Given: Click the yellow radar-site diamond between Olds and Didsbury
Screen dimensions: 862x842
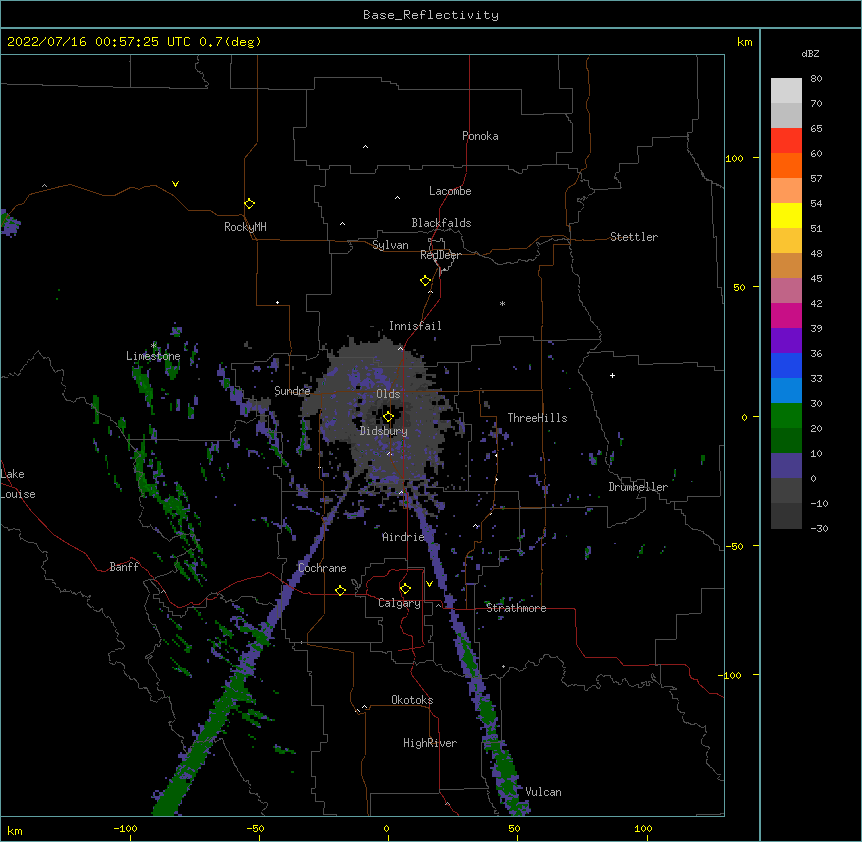Looking at the screenshot, I should point(388,417).
